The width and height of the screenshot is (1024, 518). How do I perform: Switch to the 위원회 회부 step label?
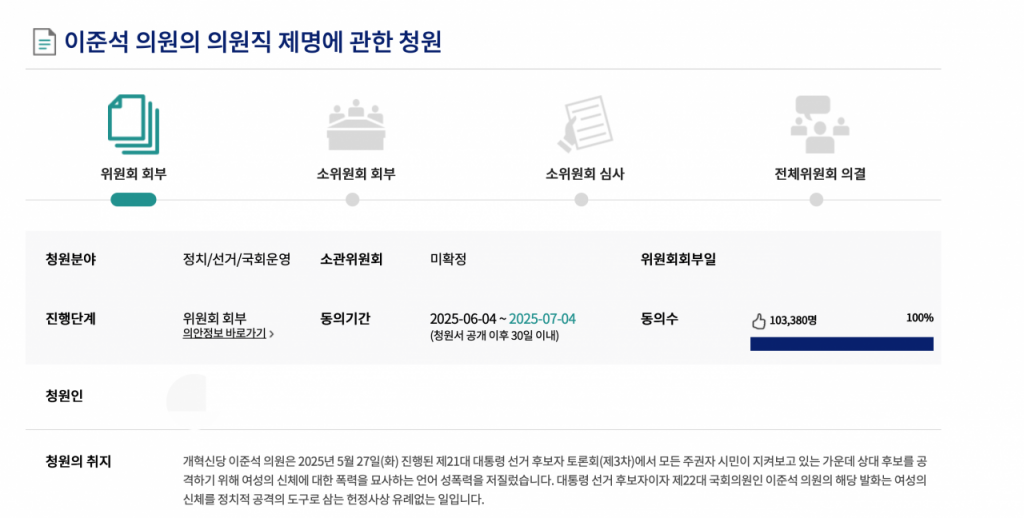coord(133,173)
